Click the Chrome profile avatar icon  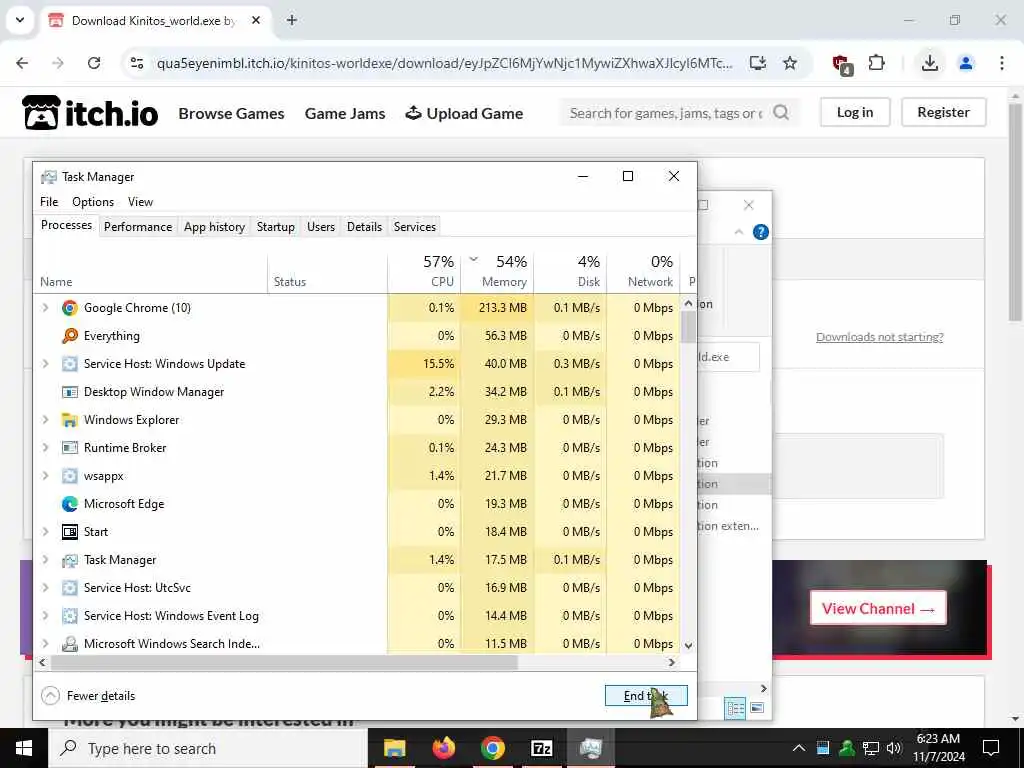coord(966,63)
